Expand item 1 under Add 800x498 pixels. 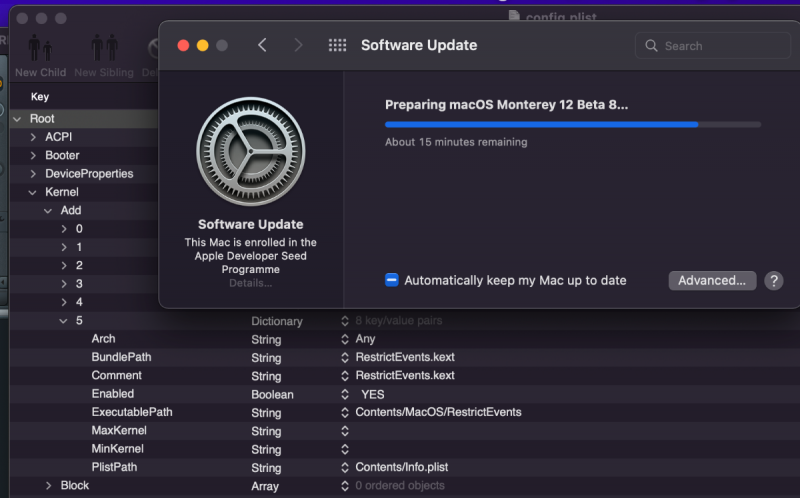tap(64, 247)
